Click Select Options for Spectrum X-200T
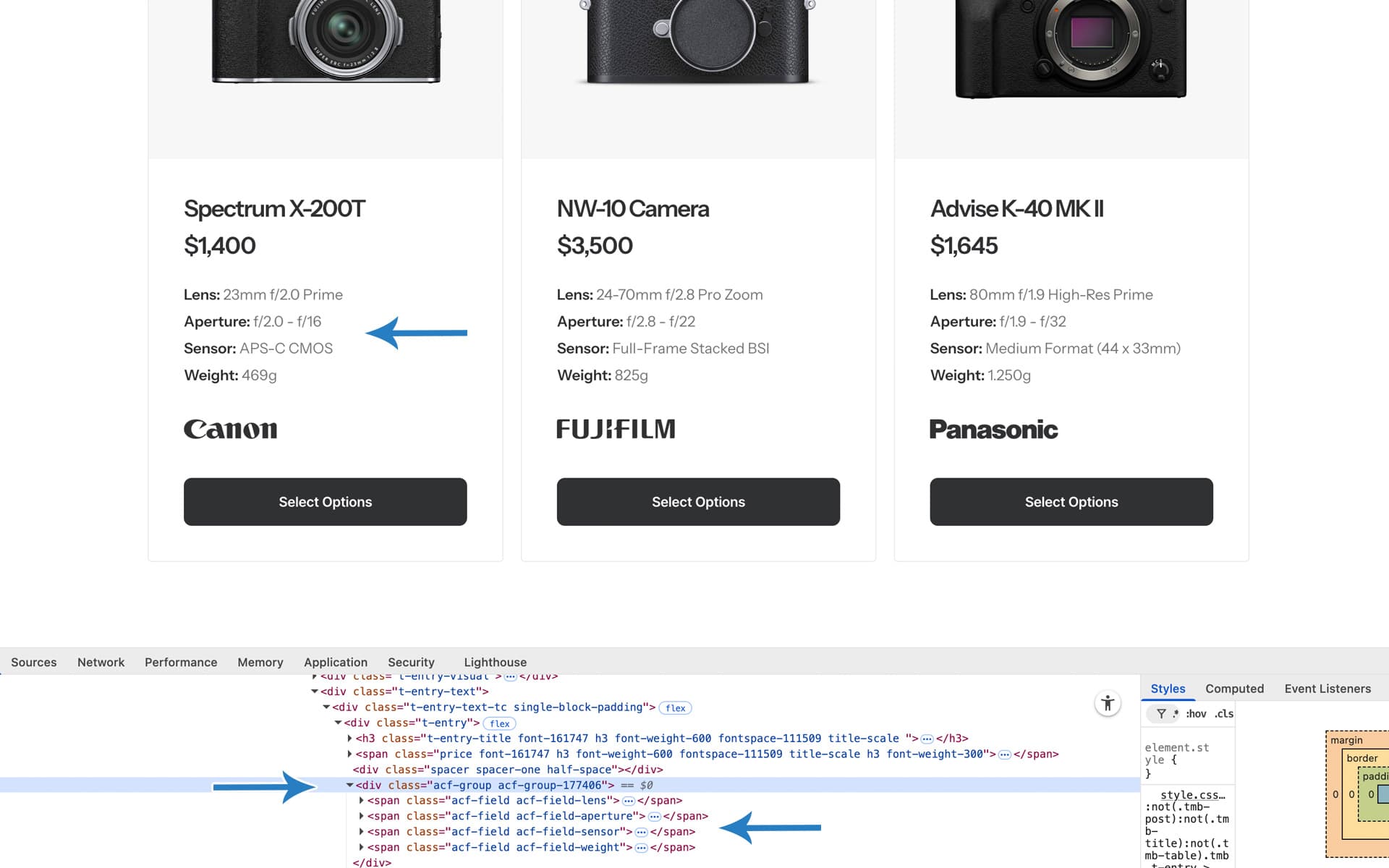The height and width of the screenshot is (868, 1389). pyautogui.click(x=325, y=502)
